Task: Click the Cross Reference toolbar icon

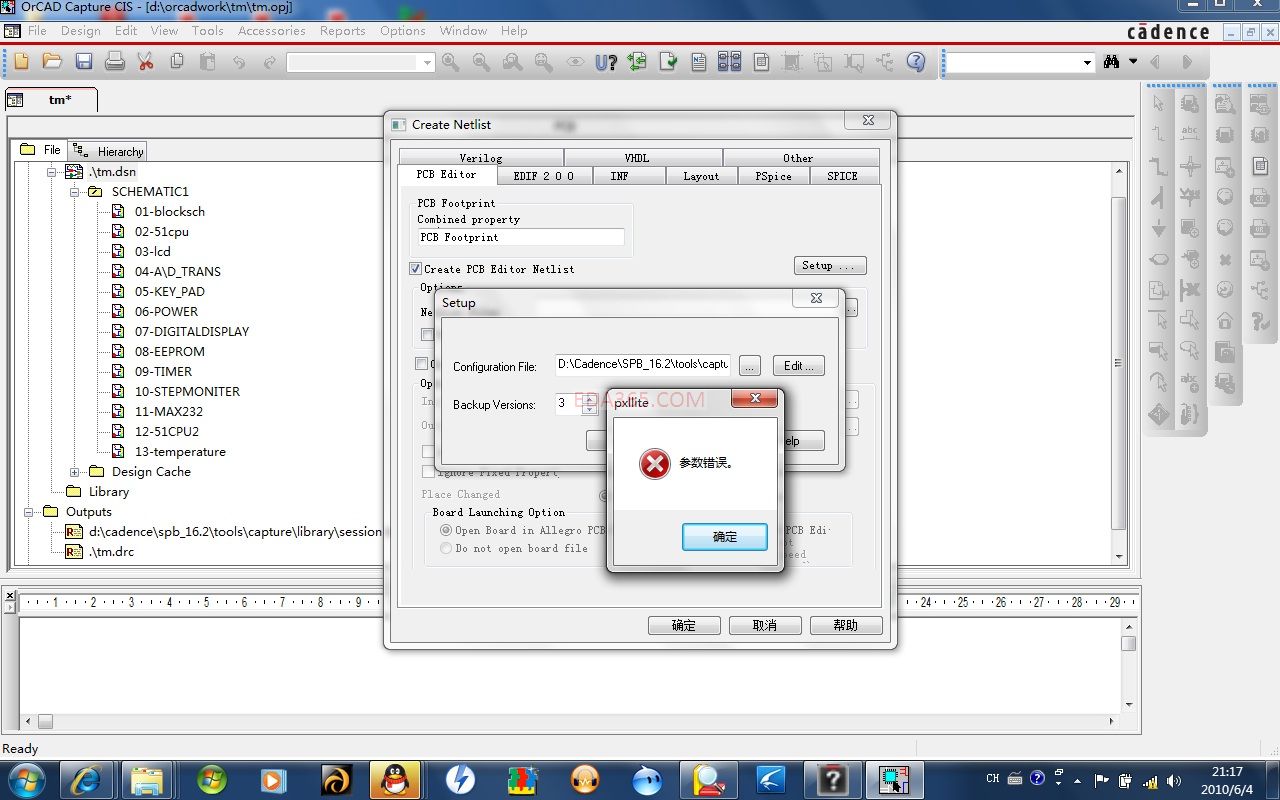Action: coord(730,62)
